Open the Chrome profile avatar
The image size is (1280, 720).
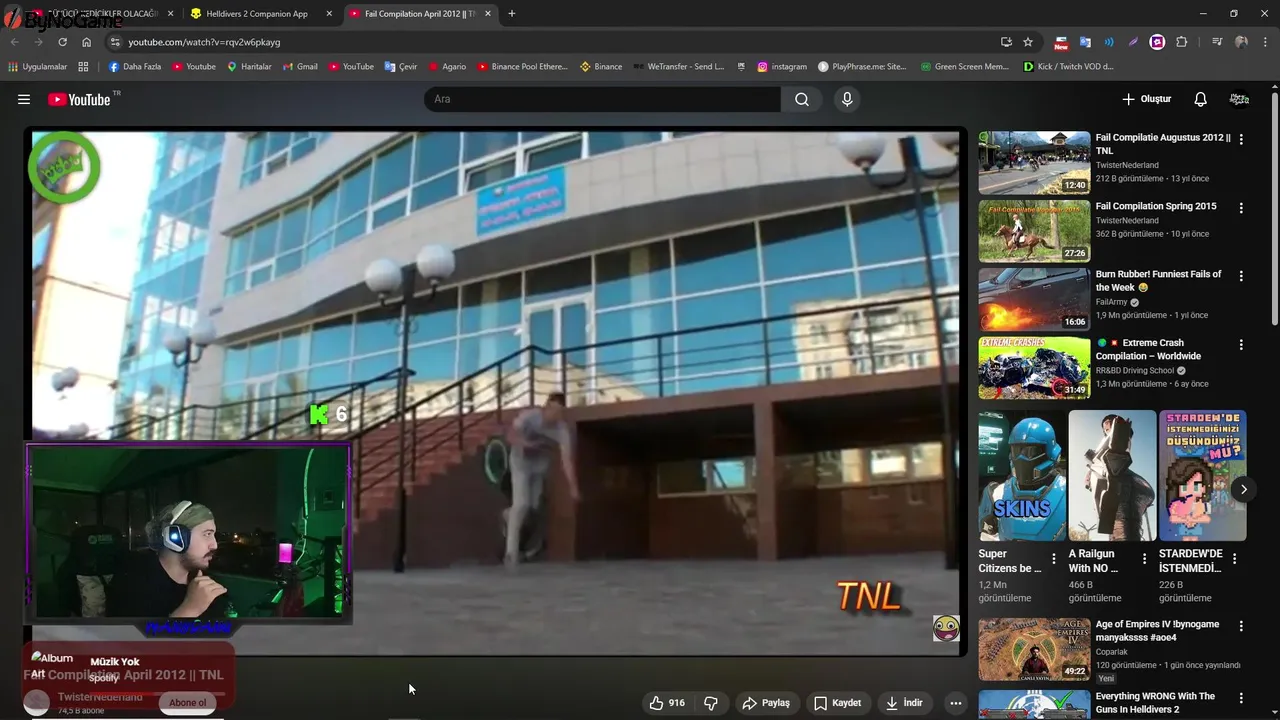coord(1241,42)
